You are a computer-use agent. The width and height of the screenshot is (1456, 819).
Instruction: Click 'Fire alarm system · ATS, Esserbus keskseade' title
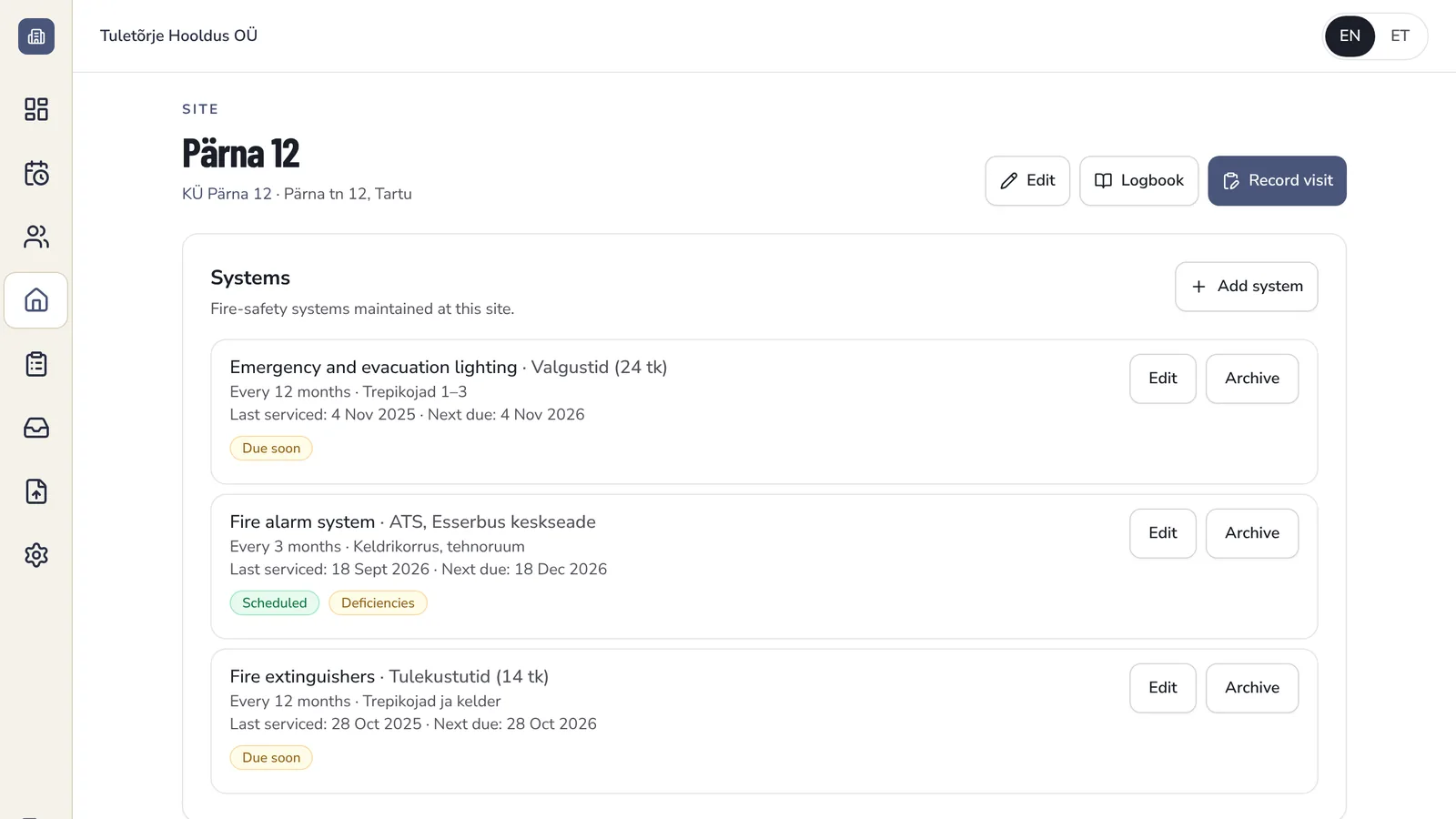pos(412,522)
